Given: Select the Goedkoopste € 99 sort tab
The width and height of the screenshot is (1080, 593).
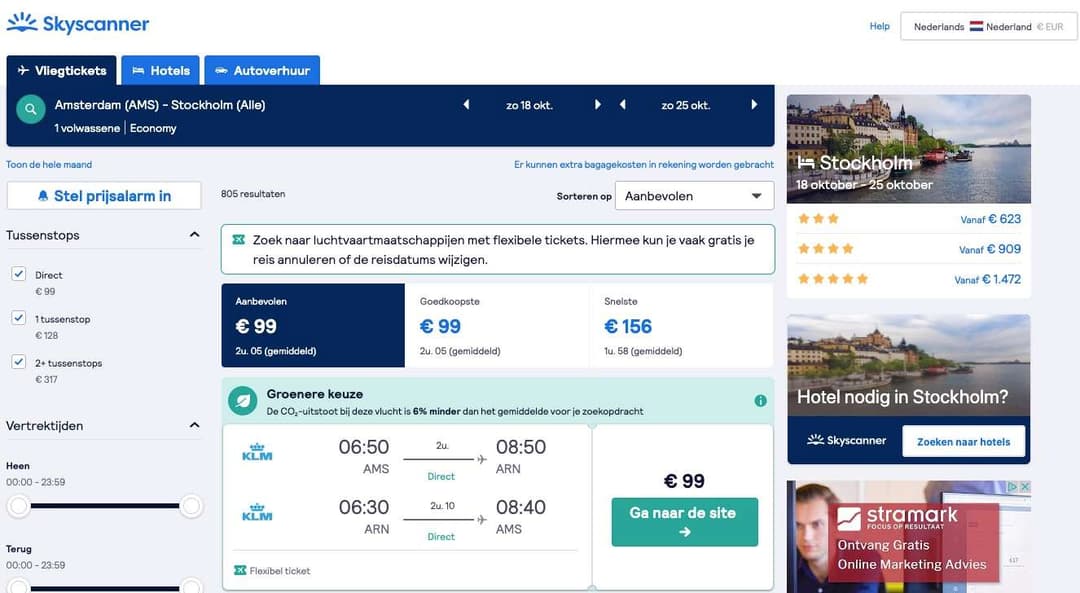Looking at the screenshot, I should 497,325.
